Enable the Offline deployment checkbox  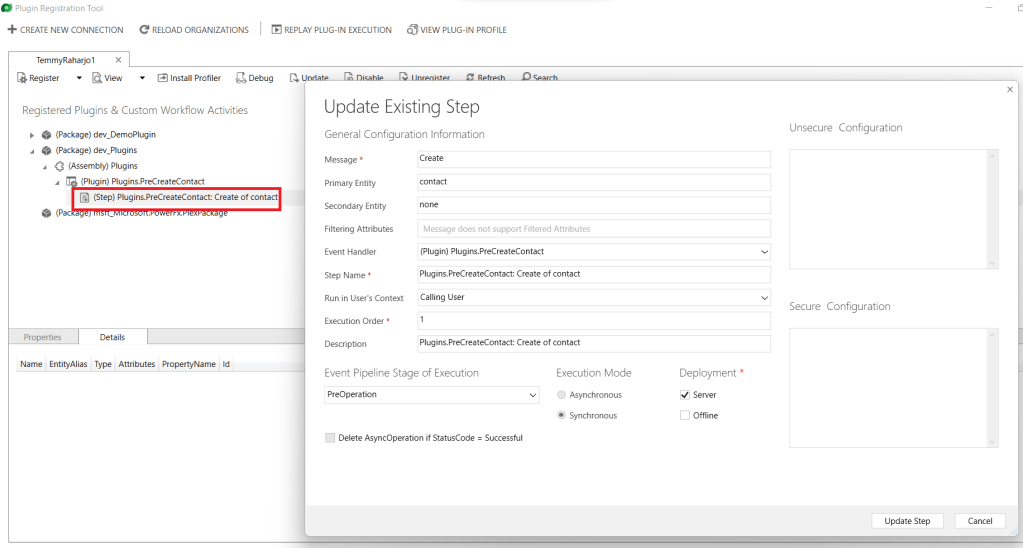click(684, 415)
